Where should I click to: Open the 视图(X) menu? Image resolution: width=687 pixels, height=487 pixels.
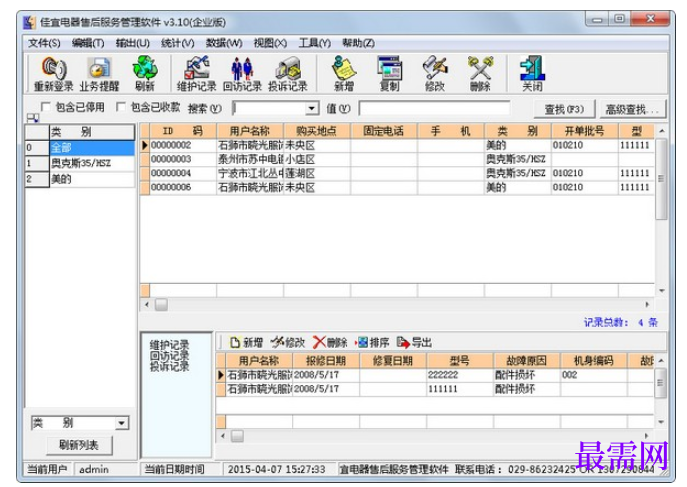(x=270, y=43)
